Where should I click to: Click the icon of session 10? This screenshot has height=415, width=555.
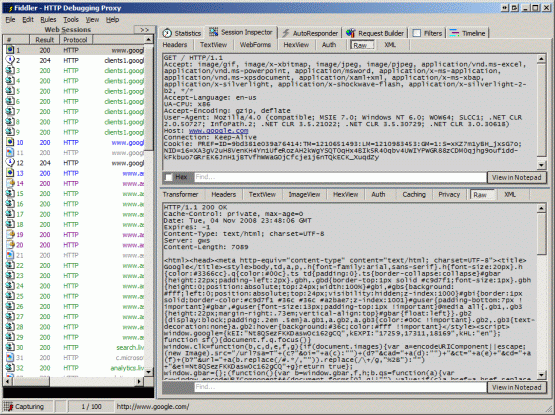(10, 142)
